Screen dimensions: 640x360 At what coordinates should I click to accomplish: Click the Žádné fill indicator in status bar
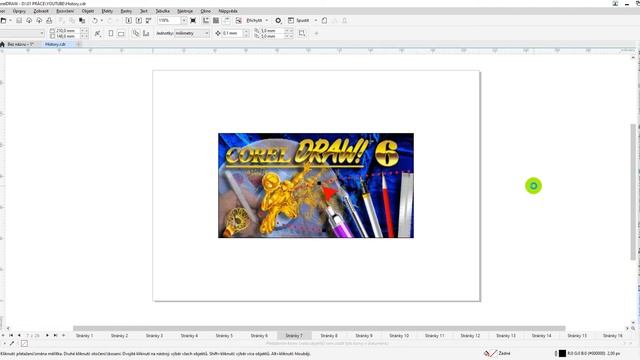[x=497, y=353]
